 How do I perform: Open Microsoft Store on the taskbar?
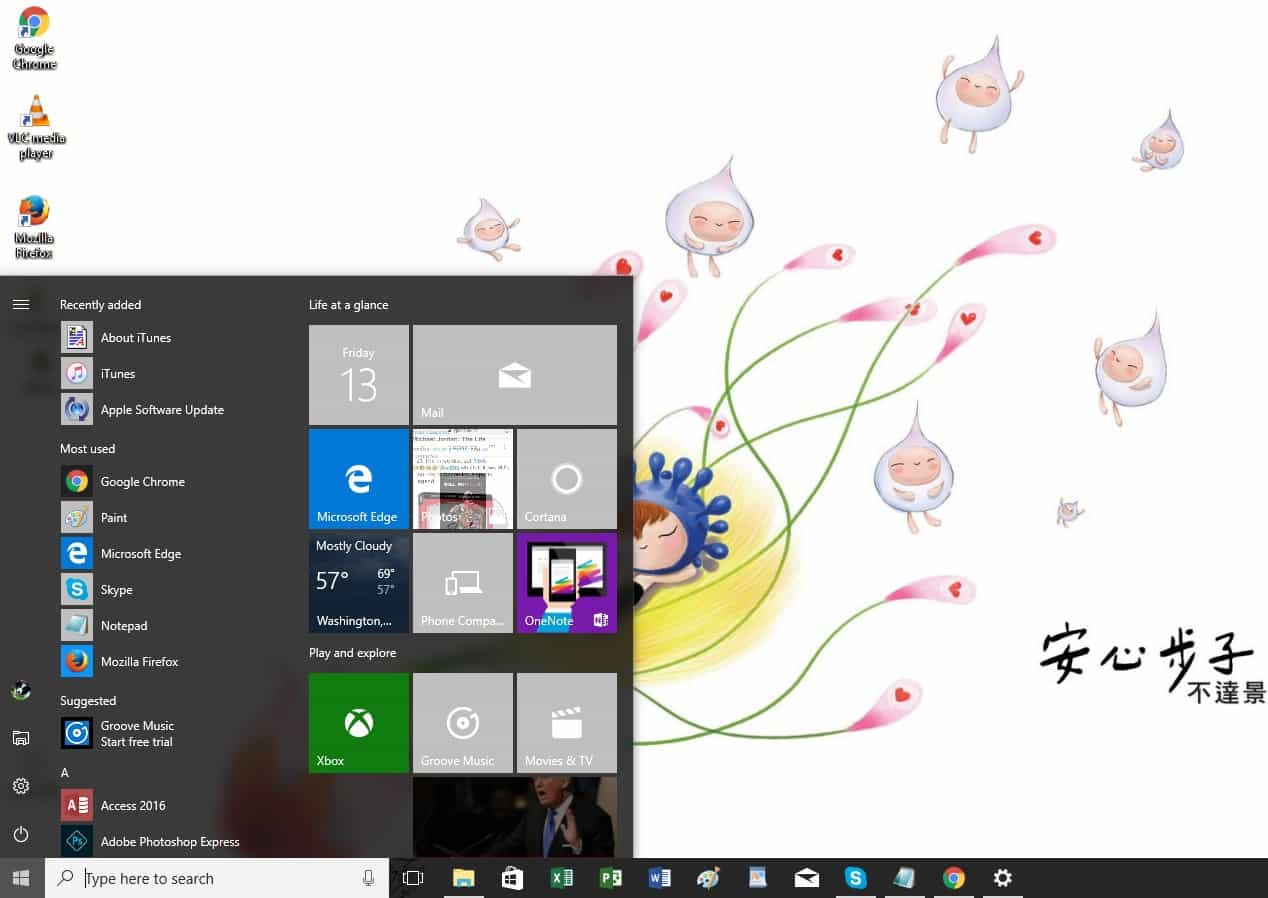click(512, 878)
